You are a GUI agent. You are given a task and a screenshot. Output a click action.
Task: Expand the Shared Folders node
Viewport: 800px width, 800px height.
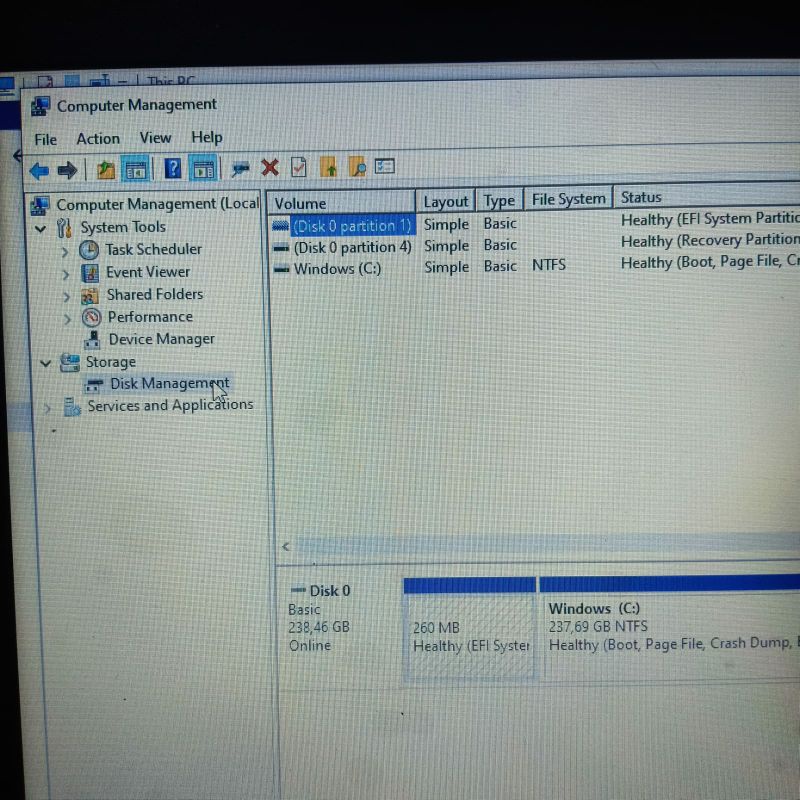click(x=67, y=296)
